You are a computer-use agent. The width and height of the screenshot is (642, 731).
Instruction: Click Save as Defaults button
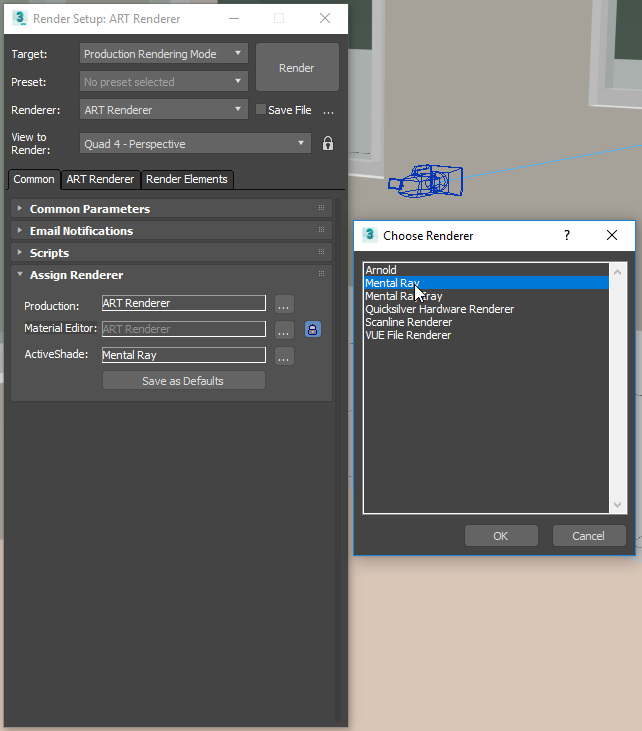[183, 381]
